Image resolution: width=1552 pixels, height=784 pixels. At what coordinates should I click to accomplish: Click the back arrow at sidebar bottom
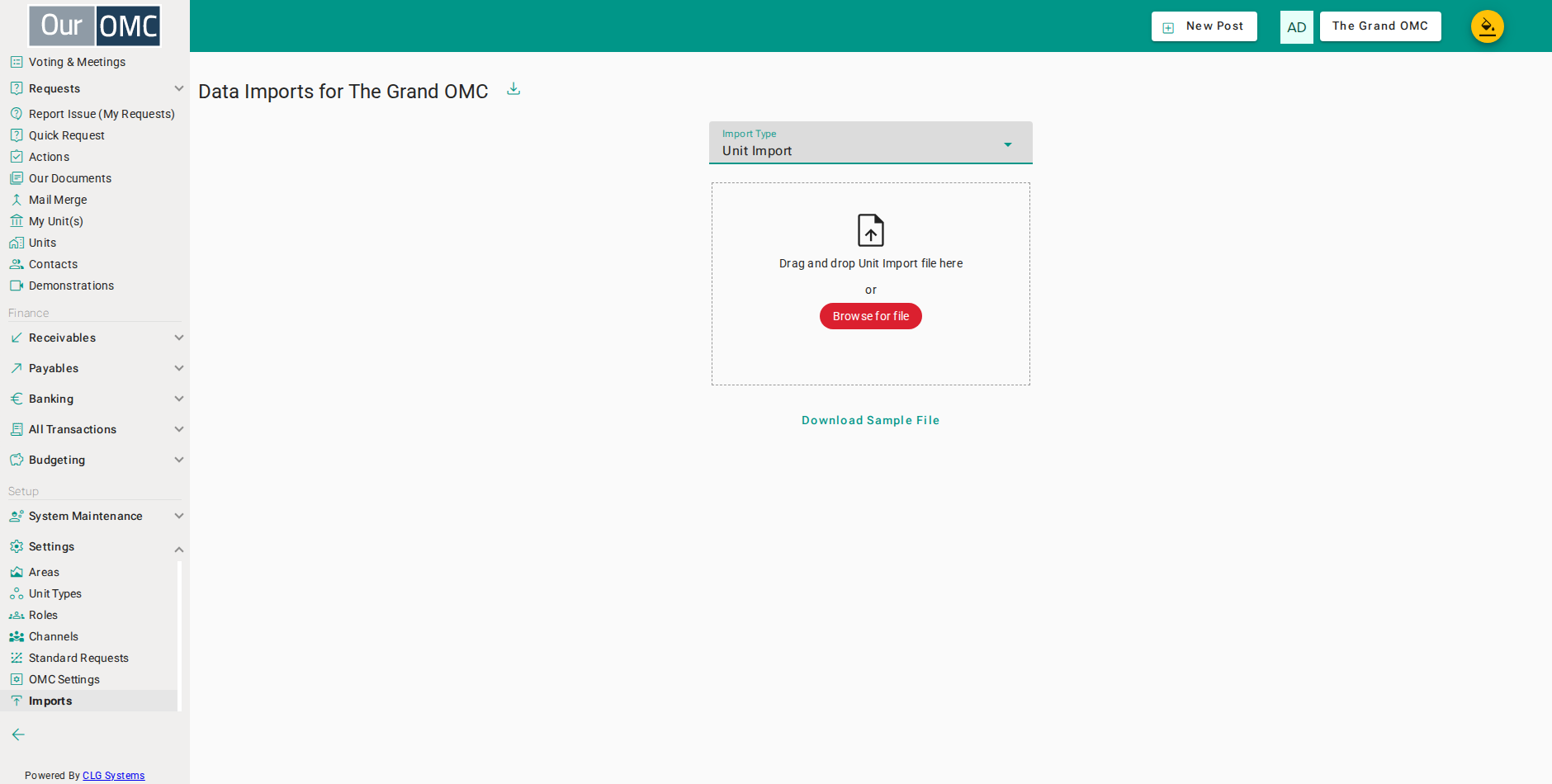coord(18,734)
